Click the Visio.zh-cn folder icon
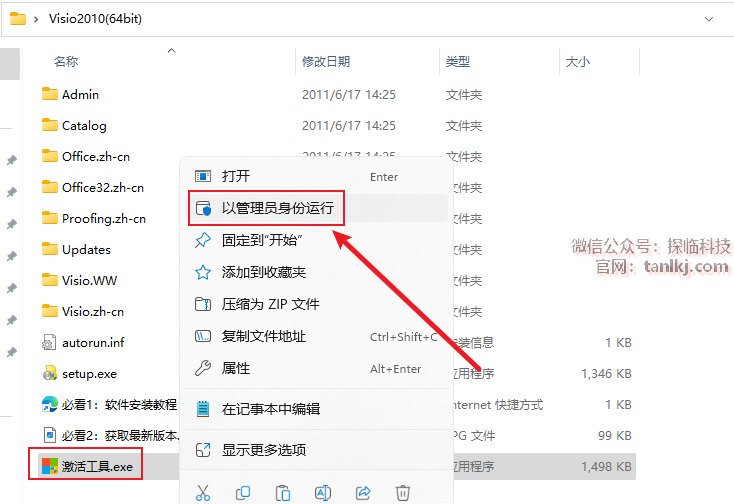Screen dimensions: 734x504 click(50, 311)
